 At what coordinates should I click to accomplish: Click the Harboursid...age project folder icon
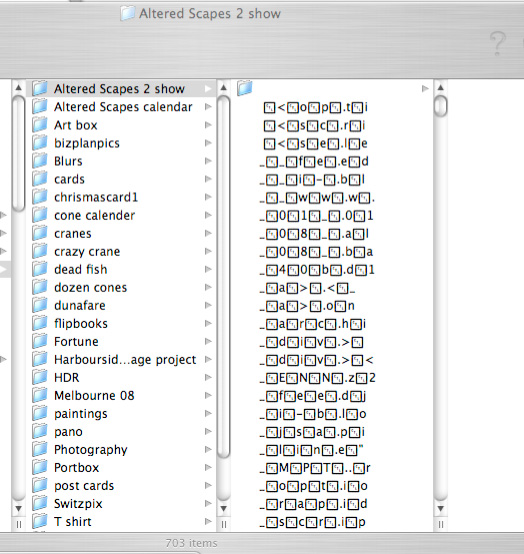(40, 359)
